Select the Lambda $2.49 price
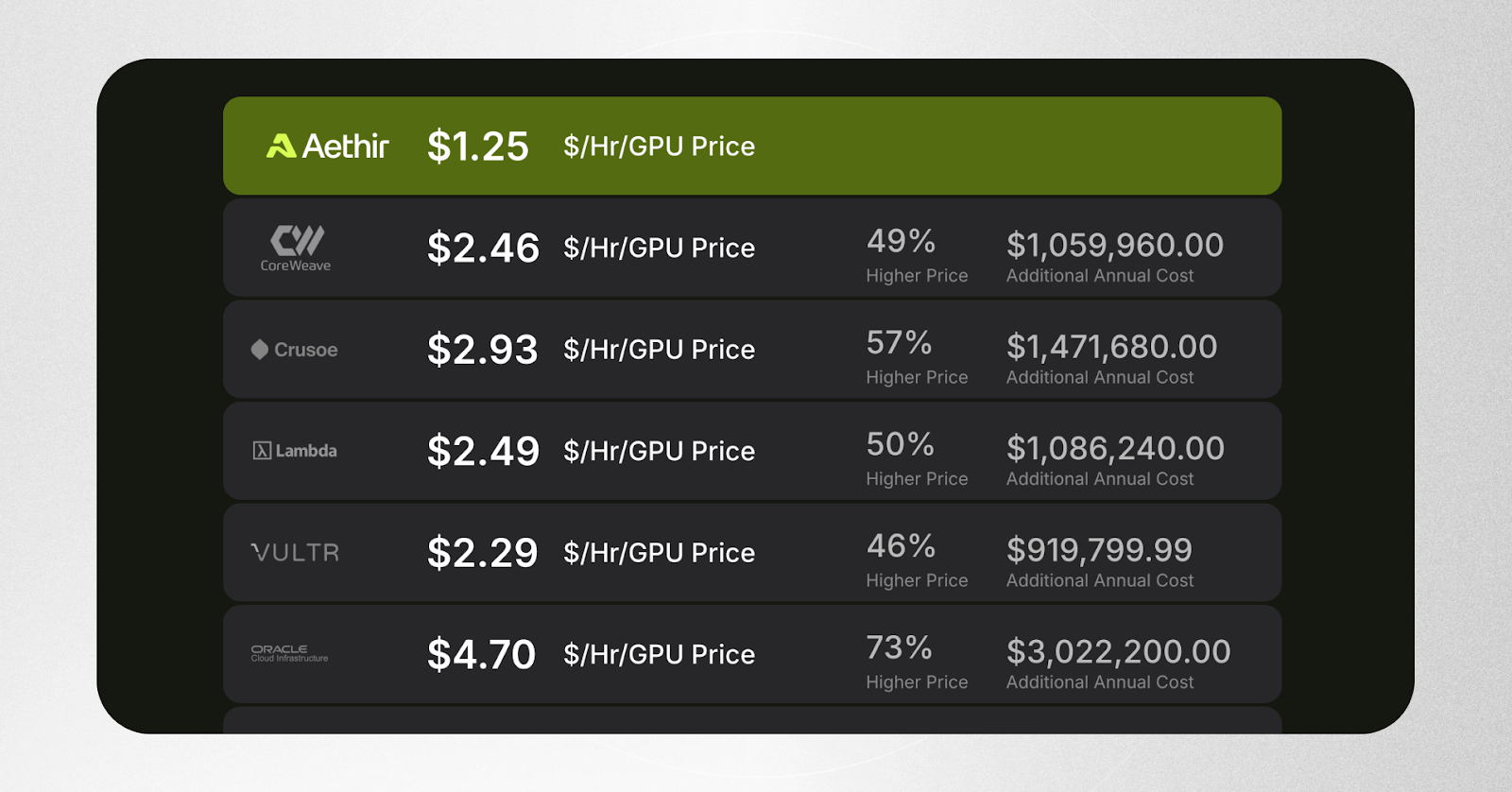1512x792 pixels. [483, 451]
